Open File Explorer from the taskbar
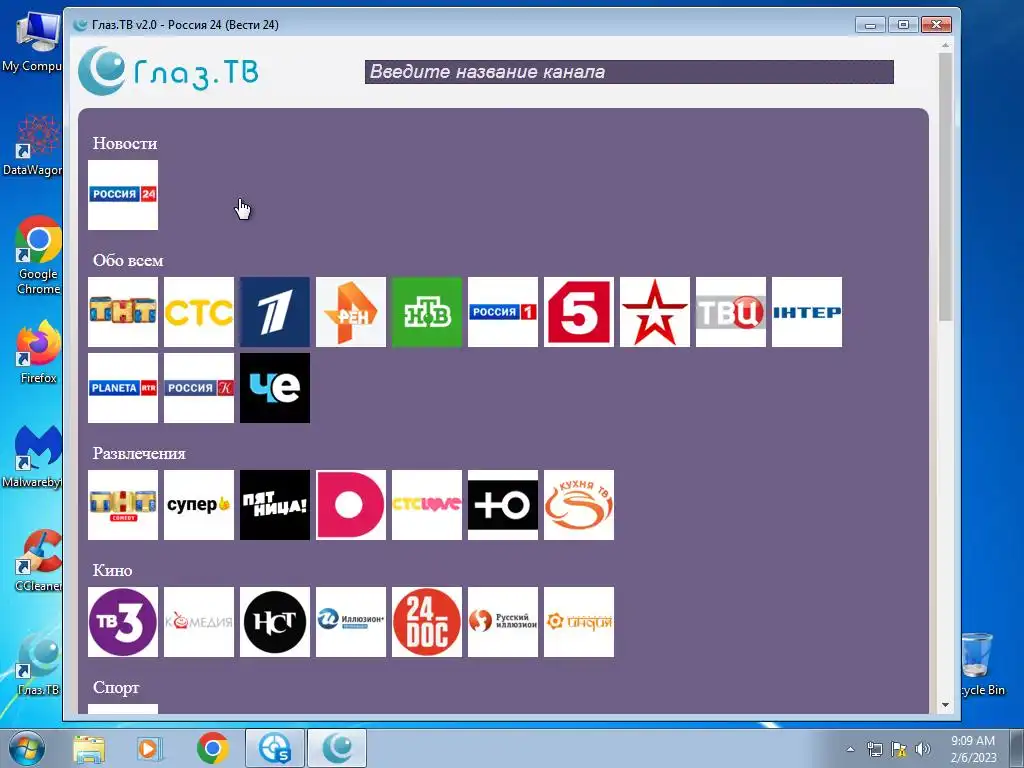Image resolution: width=1024 pixels, height=768 pixels. 89,748
